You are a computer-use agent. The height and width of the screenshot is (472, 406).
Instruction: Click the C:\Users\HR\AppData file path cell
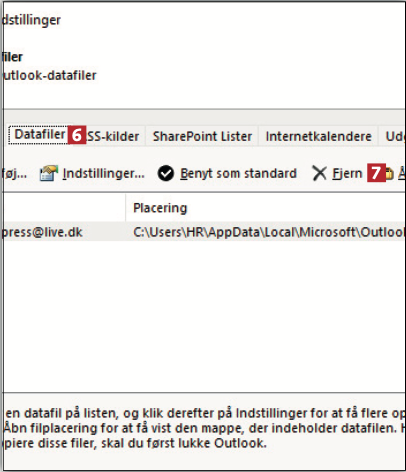click(269, 232)
